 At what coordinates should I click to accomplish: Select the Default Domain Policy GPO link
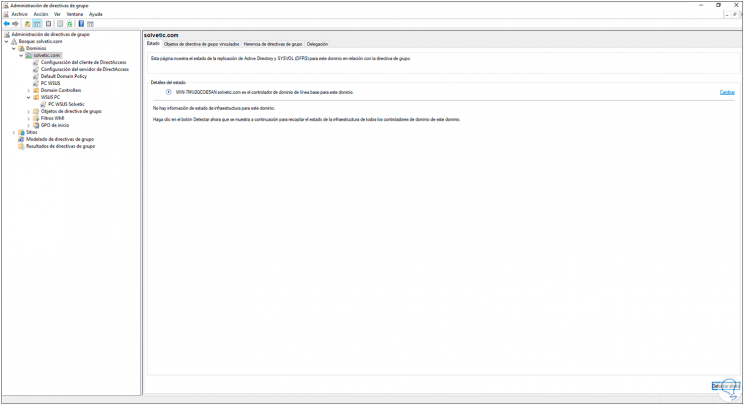[64, 76]
